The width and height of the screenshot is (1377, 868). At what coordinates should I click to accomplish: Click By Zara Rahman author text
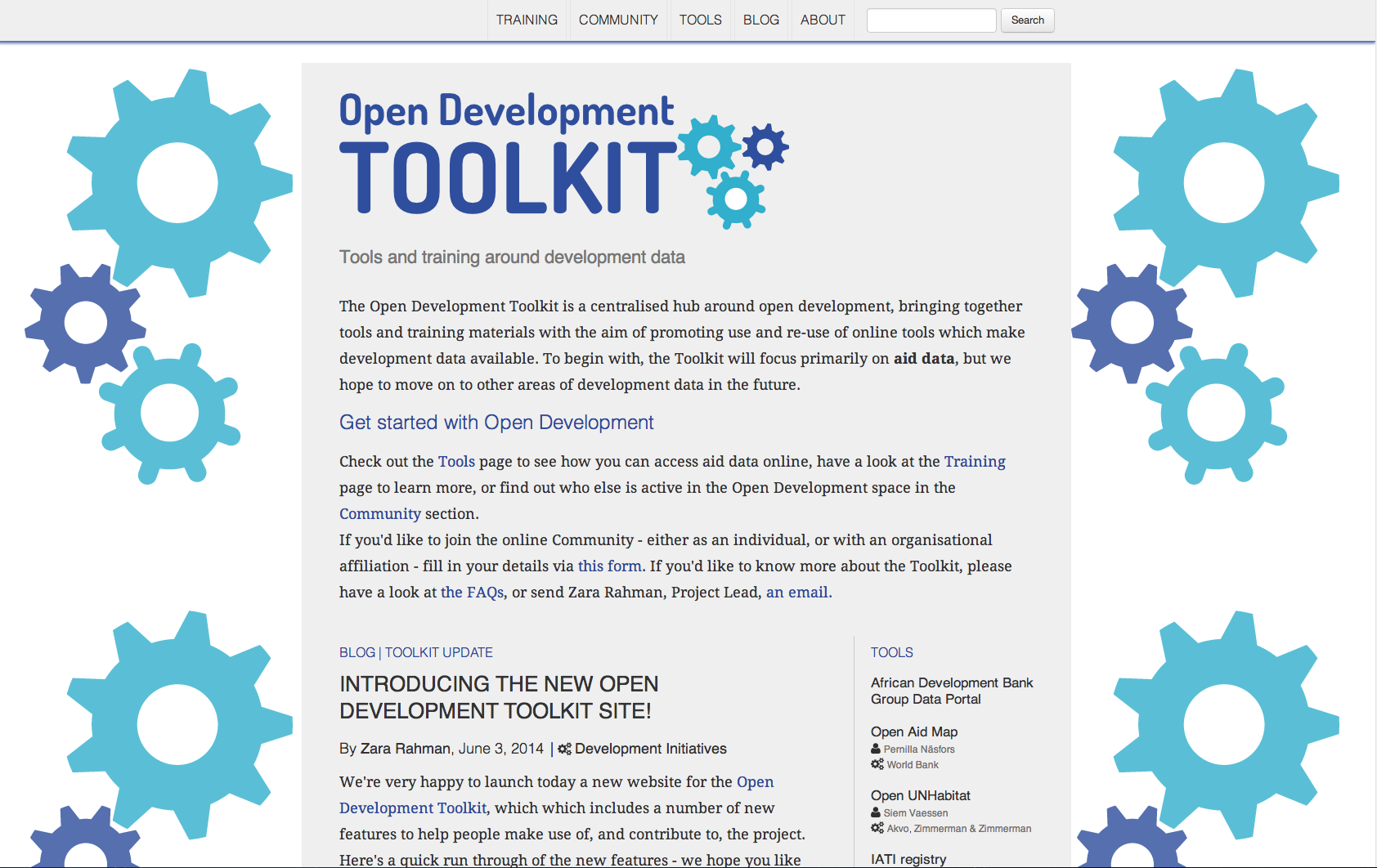click(395, 749)
